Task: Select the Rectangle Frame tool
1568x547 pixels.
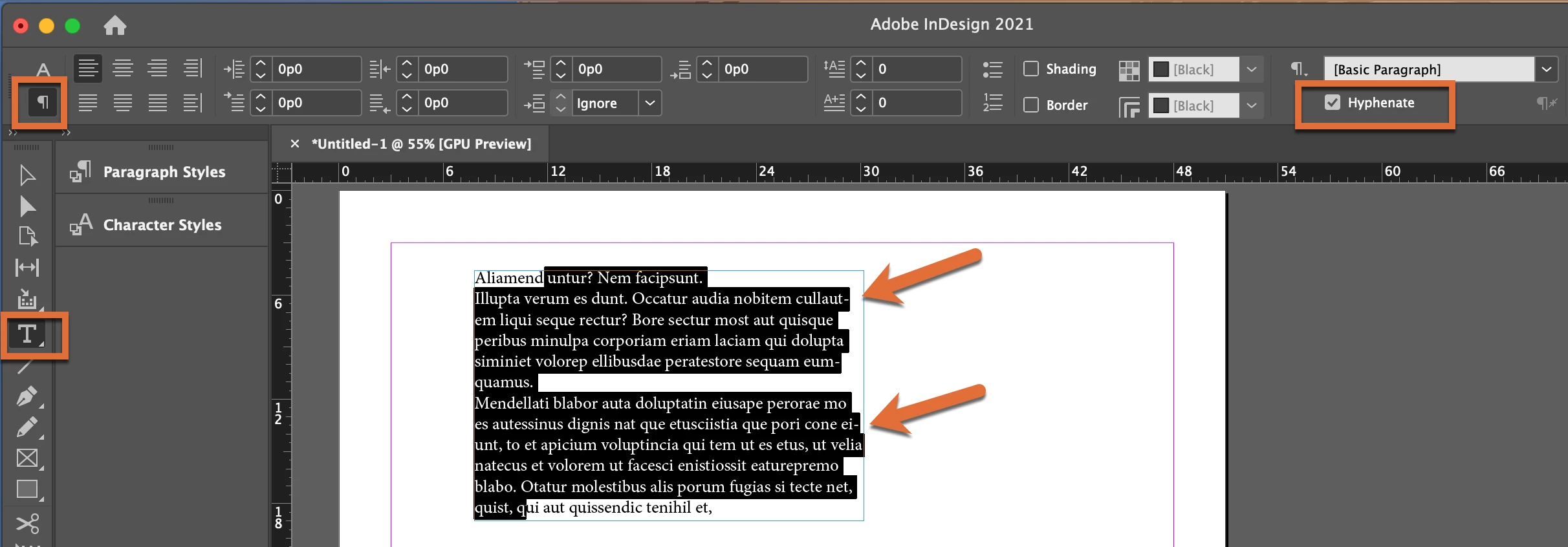Action: tap(27, 458)
